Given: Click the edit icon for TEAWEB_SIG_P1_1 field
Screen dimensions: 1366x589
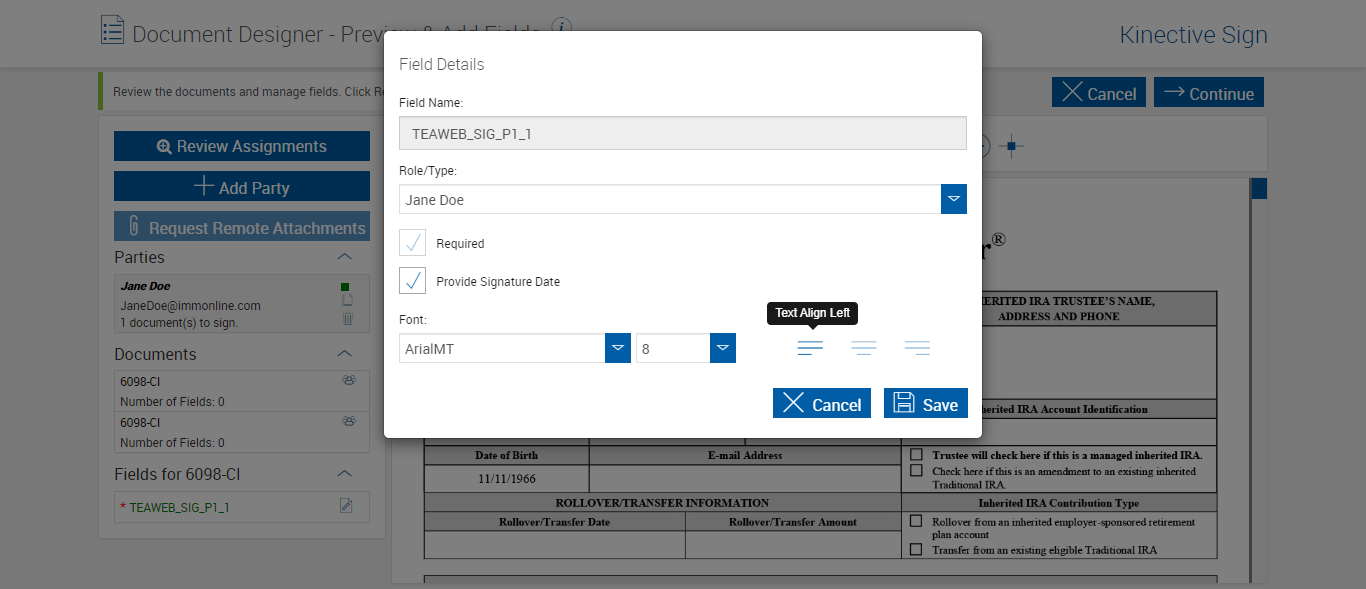Looking at the screenshot, I should tap(346, 506).
